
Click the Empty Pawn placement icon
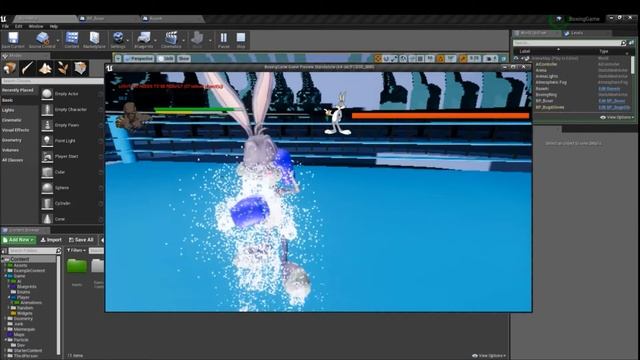(x=47, y=125)
